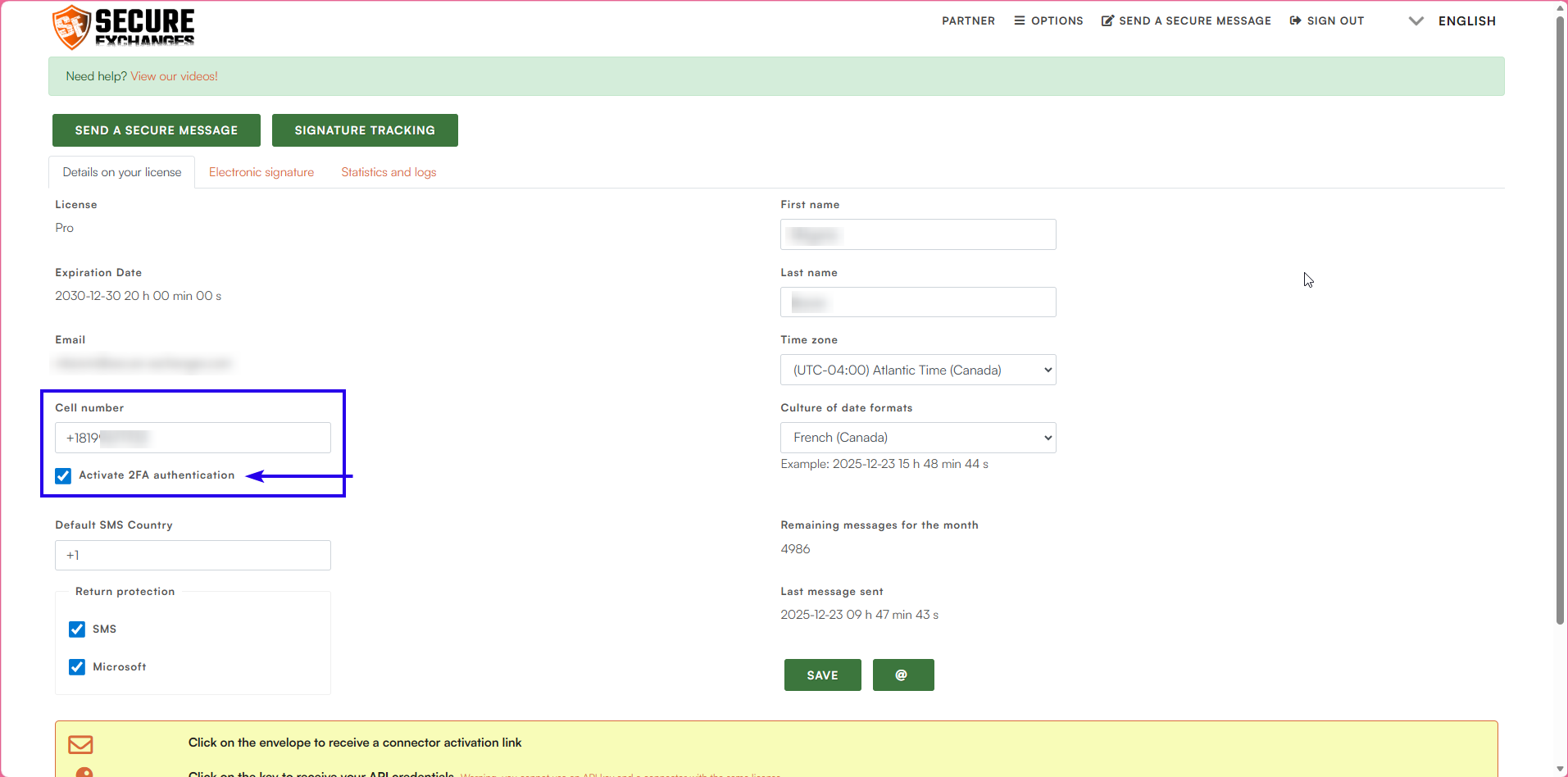Switch to the Electronic signature tab
This screenshot has width=1568, height=777.
[x=261, y=172]
